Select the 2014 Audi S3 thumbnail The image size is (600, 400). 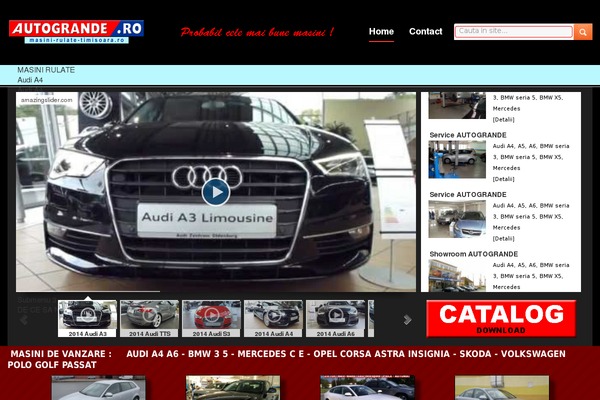pyautogui.click(x=212, y=318)
